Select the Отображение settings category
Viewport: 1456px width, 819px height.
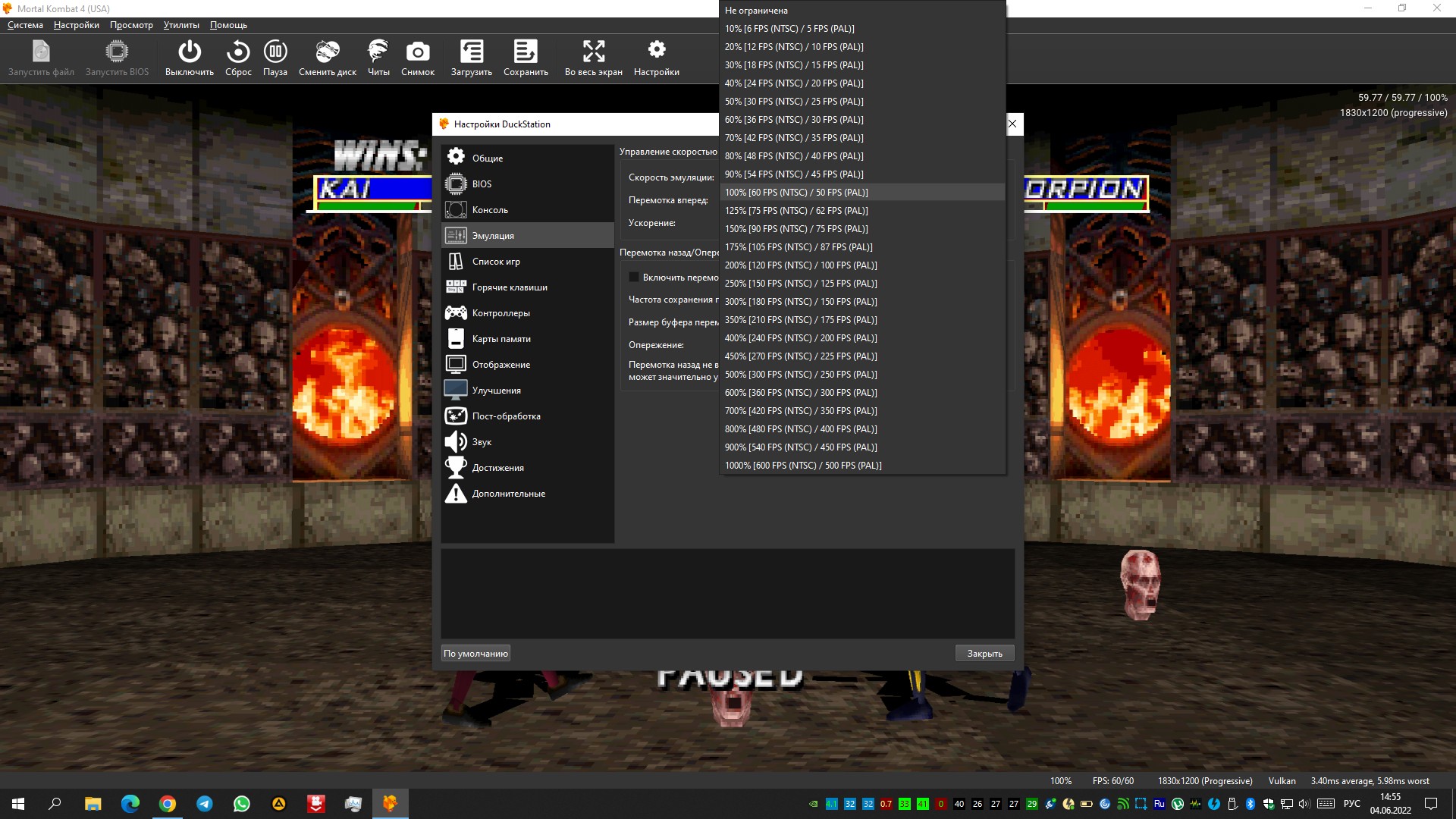tap(528, 364)
